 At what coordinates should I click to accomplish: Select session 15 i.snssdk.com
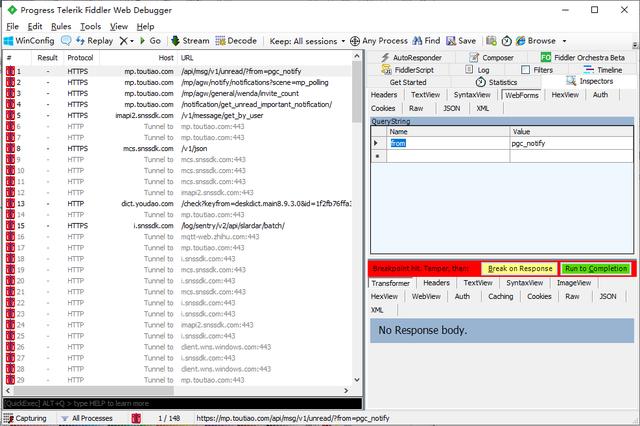[178, 226]
